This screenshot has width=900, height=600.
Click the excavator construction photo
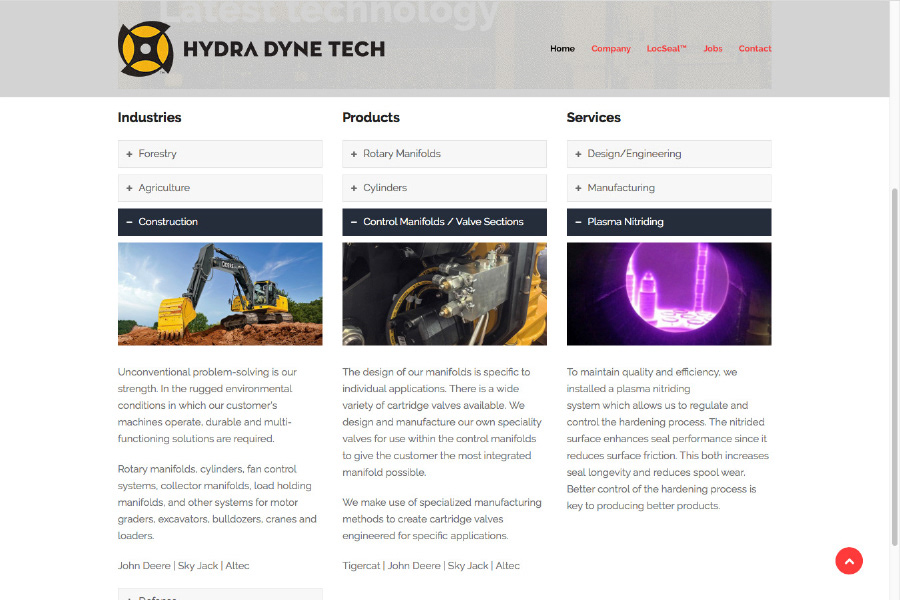(220, 293)
